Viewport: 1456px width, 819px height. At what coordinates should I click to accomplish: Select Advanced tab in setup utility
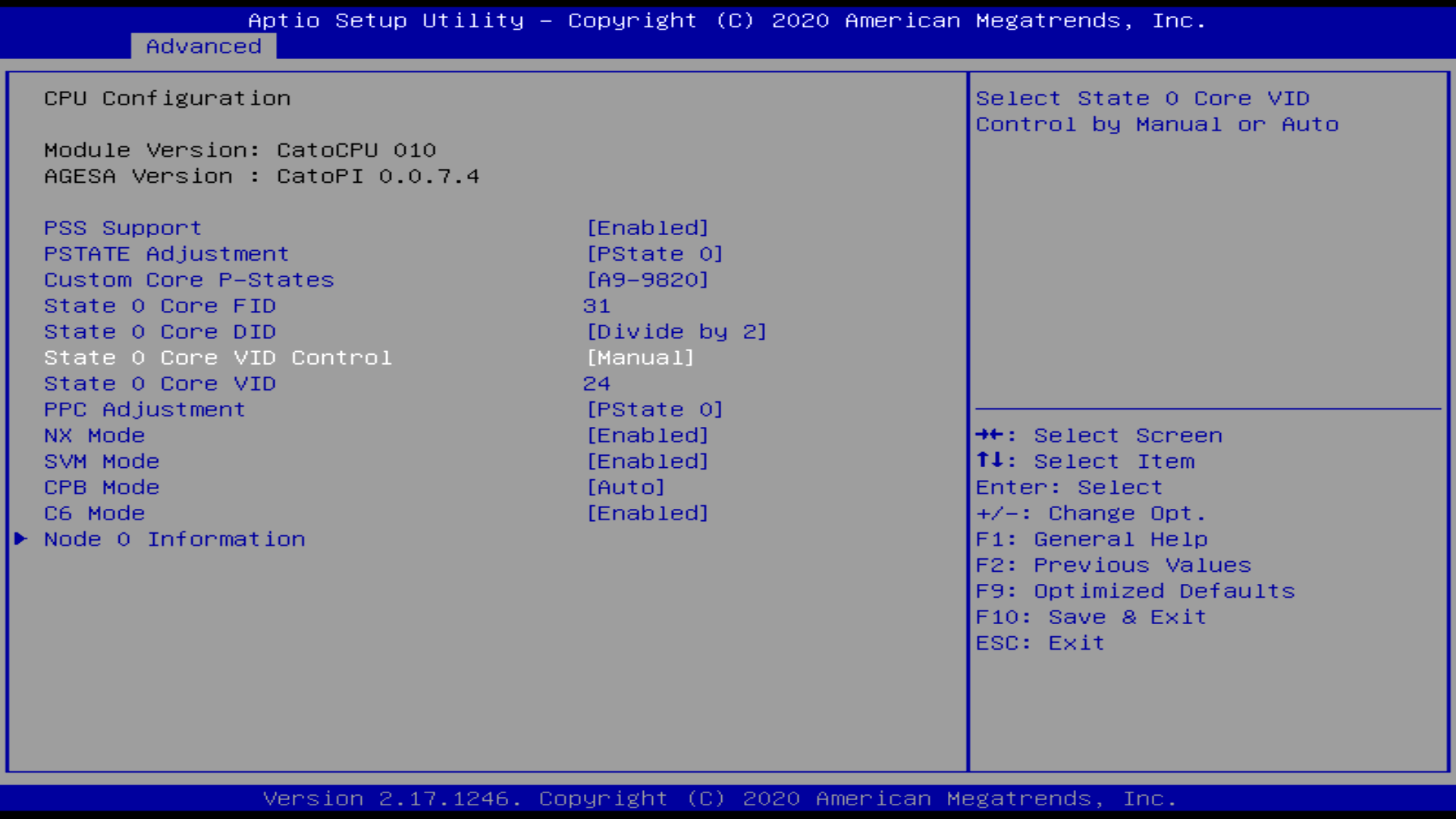click(x=203, y=46)
